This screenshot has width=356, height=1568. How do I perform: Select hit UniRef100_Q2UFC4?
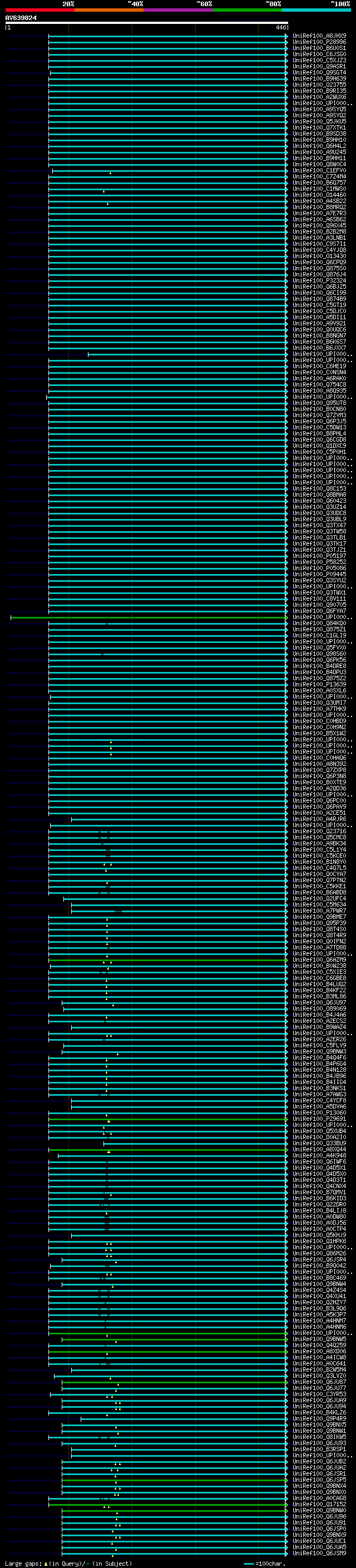point(319,898)
